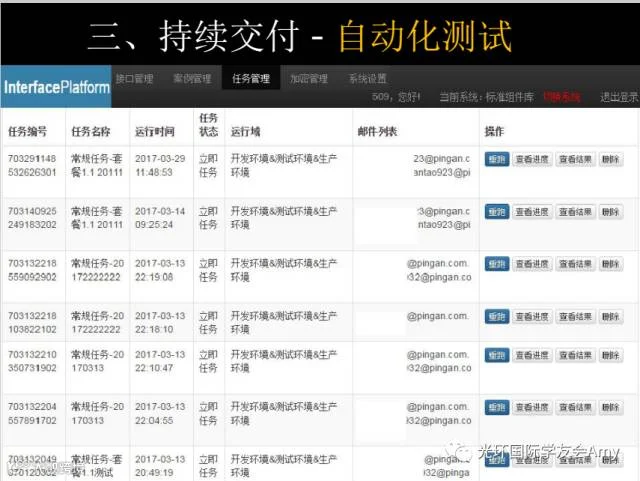Click the 任务编号 column header
The image size is (640, 481).
click(27, 131)
